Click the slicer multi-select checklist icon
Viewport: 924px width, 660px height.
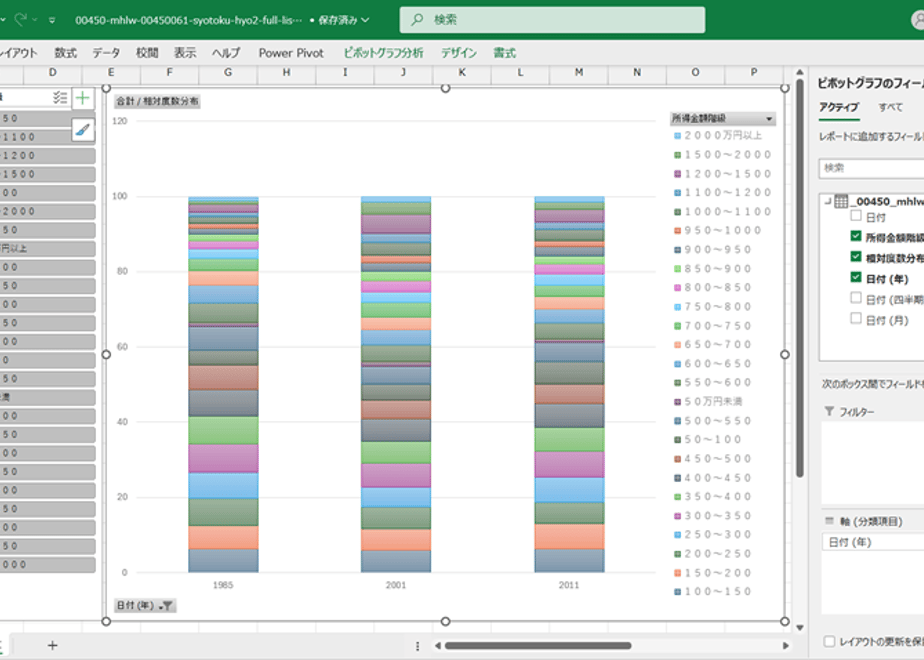coord(60,97)
